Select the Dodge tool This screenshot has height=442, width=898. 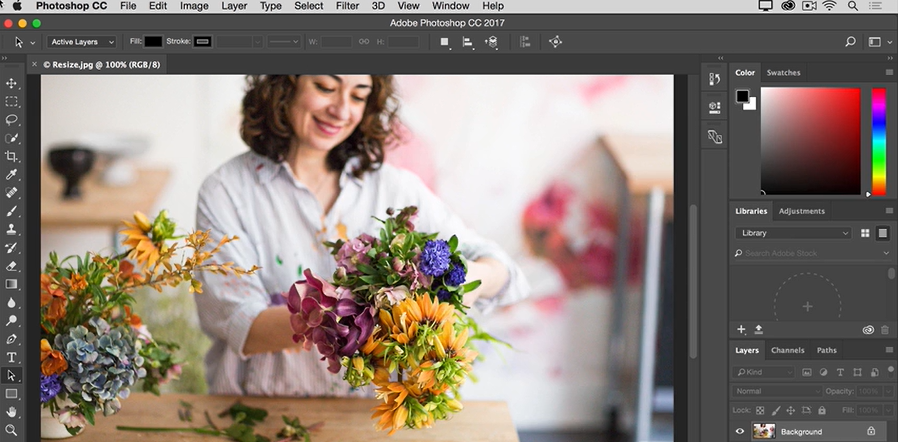[x=11, y=321]
